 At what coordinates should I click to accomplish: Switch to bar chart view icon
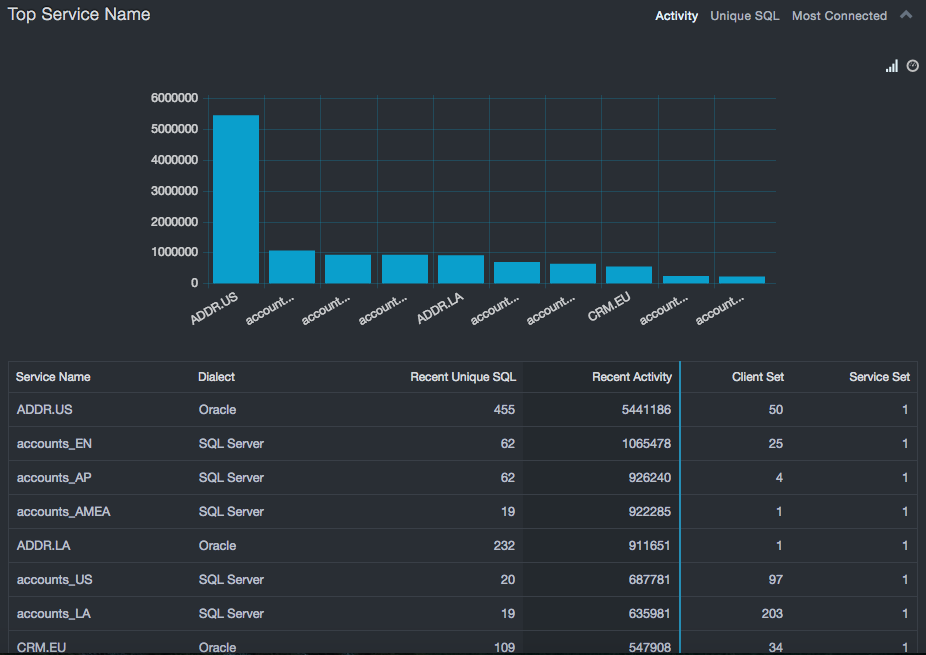[x=891, y=66]
